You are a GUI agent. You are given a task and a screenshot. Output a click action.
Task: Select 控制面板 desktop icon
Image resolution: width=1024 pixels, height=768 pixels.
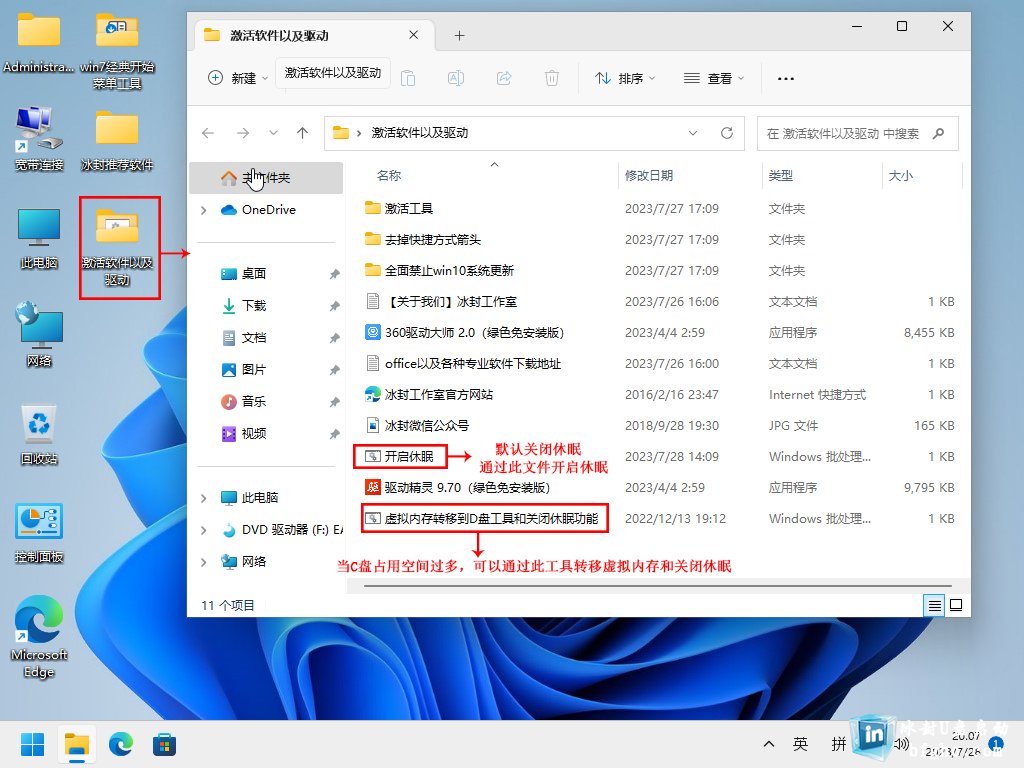point(39,534)
